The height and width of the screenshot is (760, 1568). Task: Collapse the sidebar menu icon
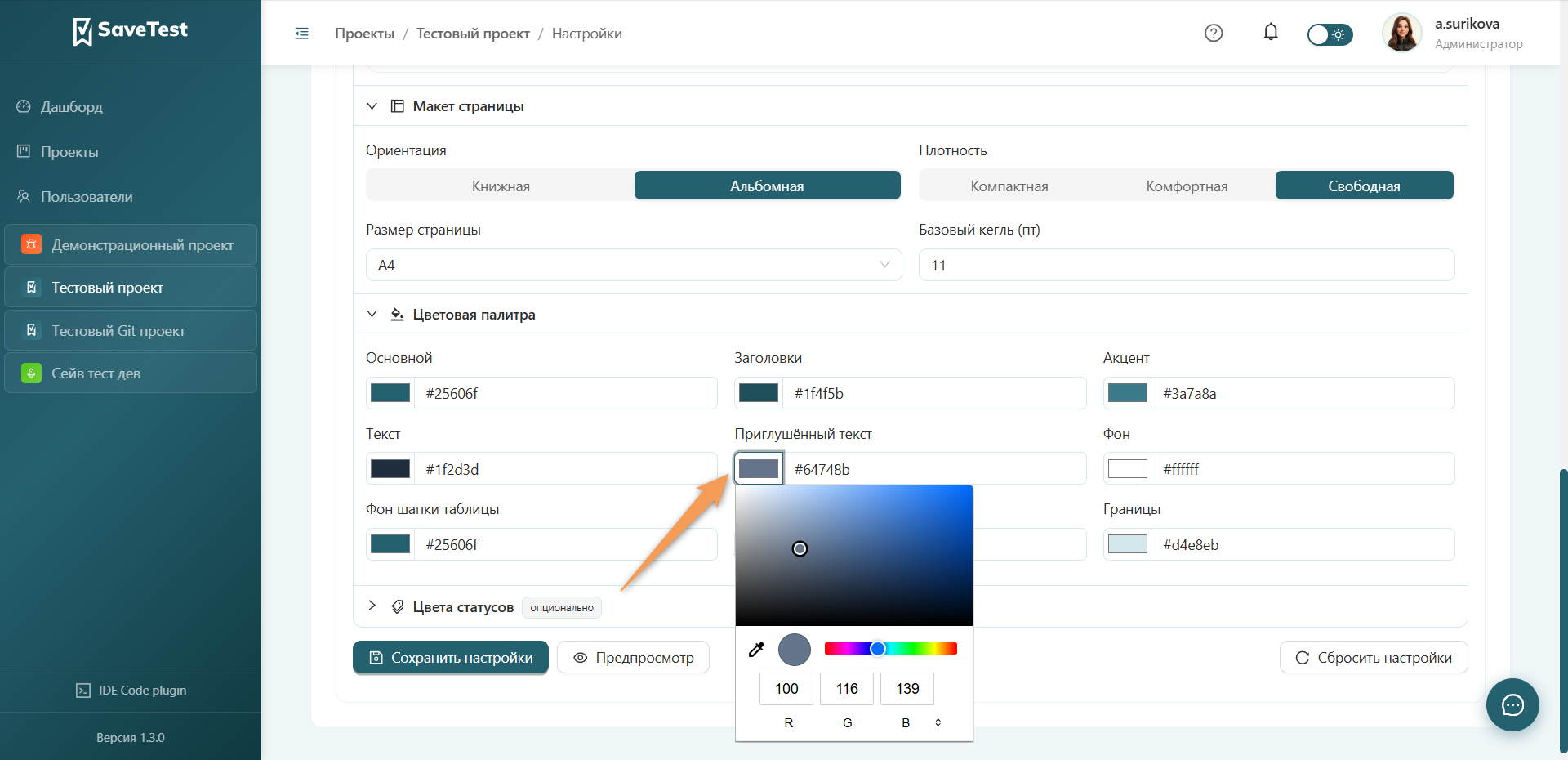[302, 34]
